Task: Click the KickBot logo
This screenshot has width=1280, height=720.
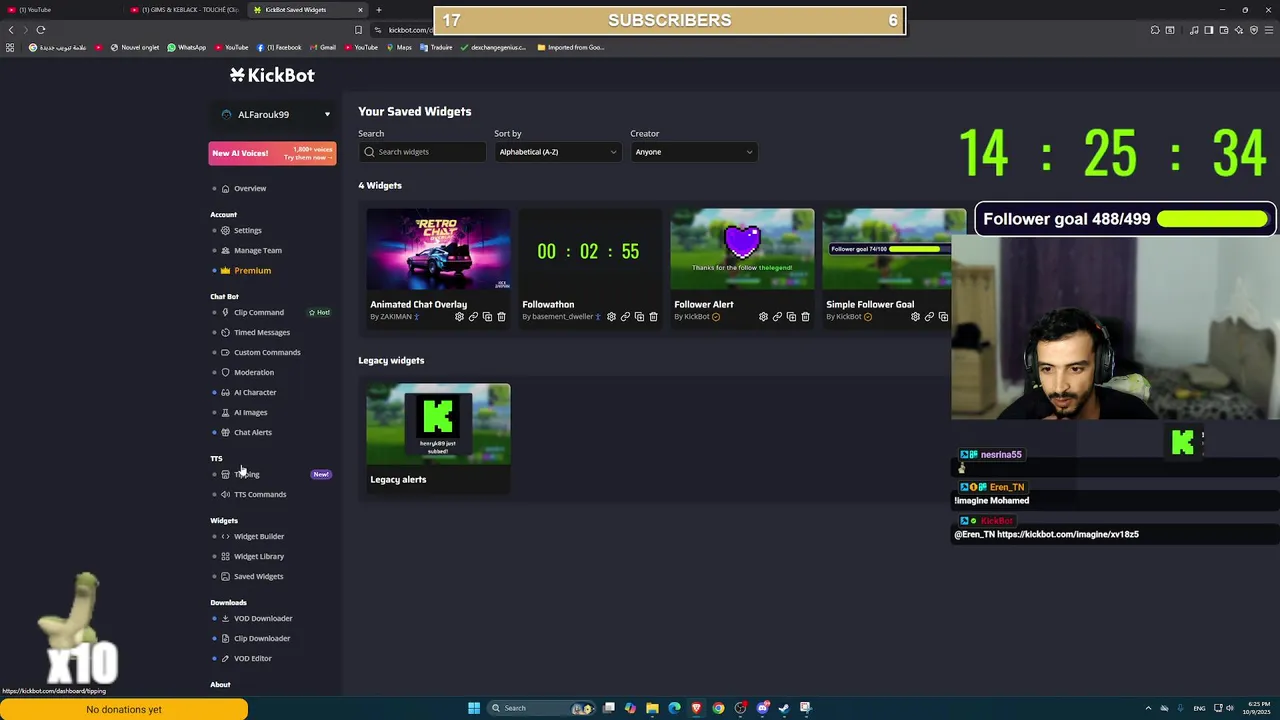Action: coord(272,75)
